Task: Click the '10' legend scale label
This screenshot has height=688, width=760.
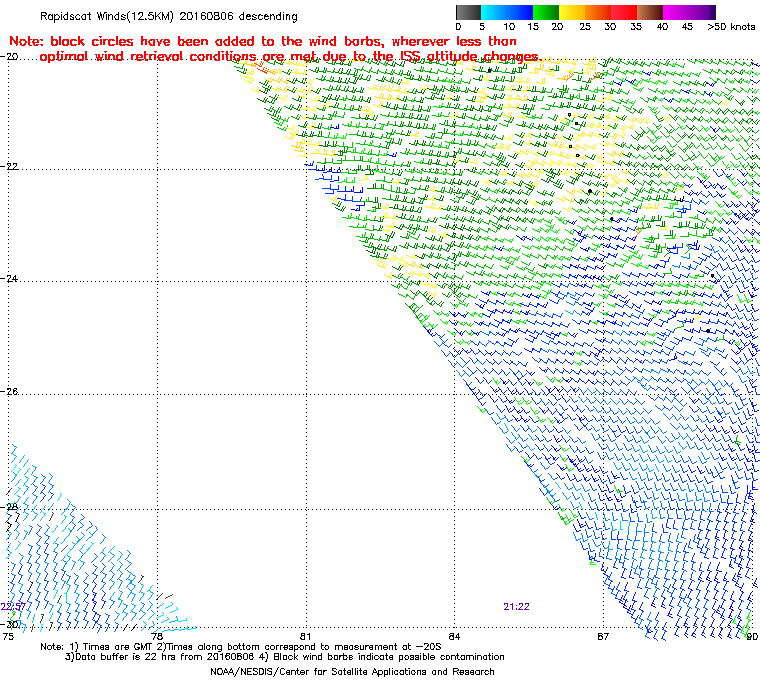Action: point(509,27)
